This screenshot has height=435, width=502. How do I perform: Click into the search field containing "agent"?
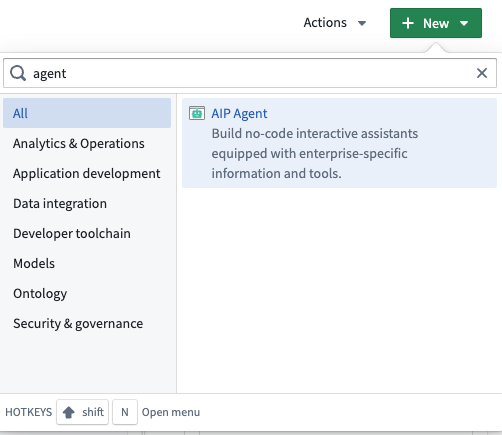[x=250, y=73]
